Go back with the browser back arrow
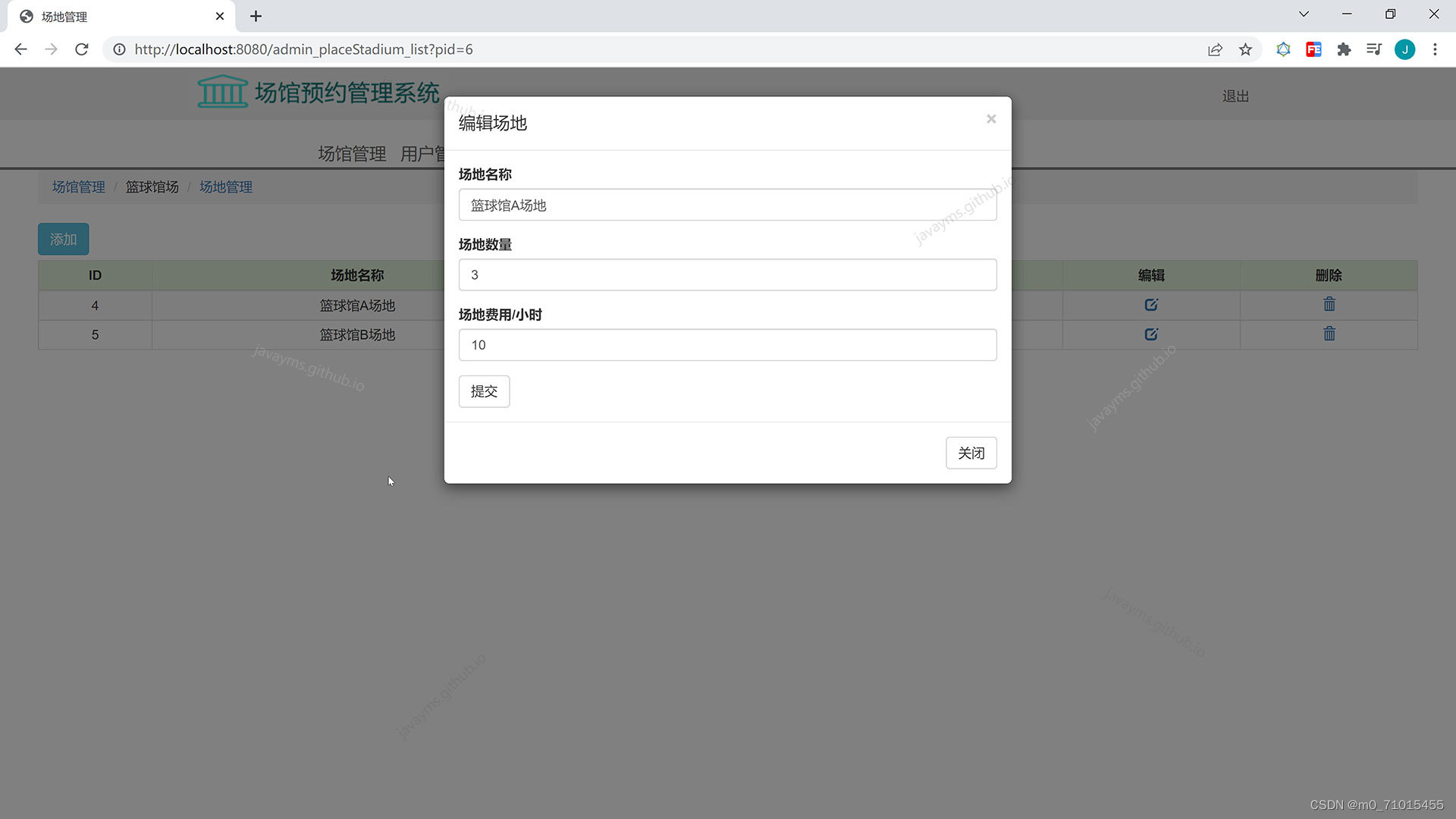 (20, 49)
